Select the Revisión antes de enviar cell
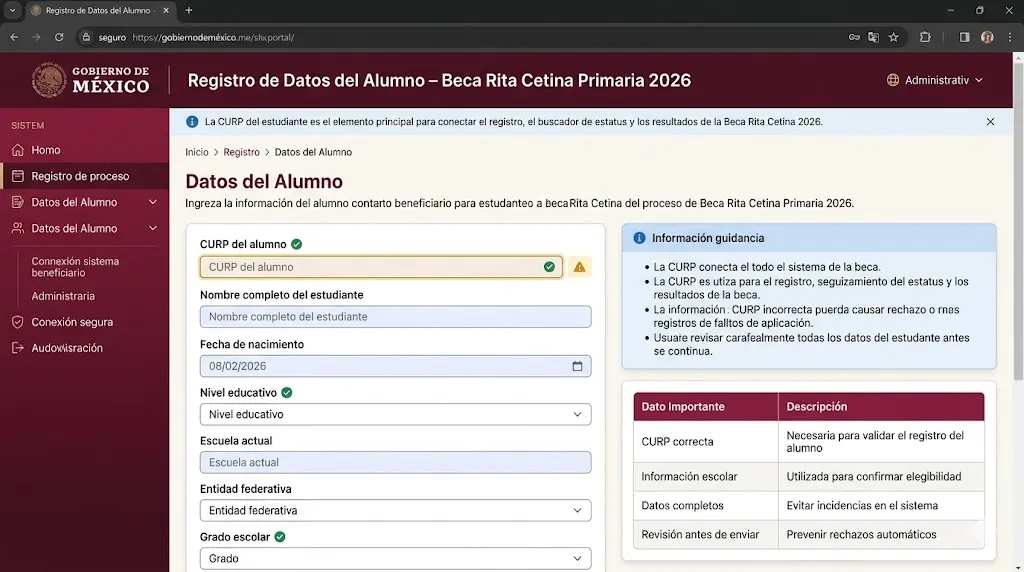 pyautogui.click(x=706, y=534)
